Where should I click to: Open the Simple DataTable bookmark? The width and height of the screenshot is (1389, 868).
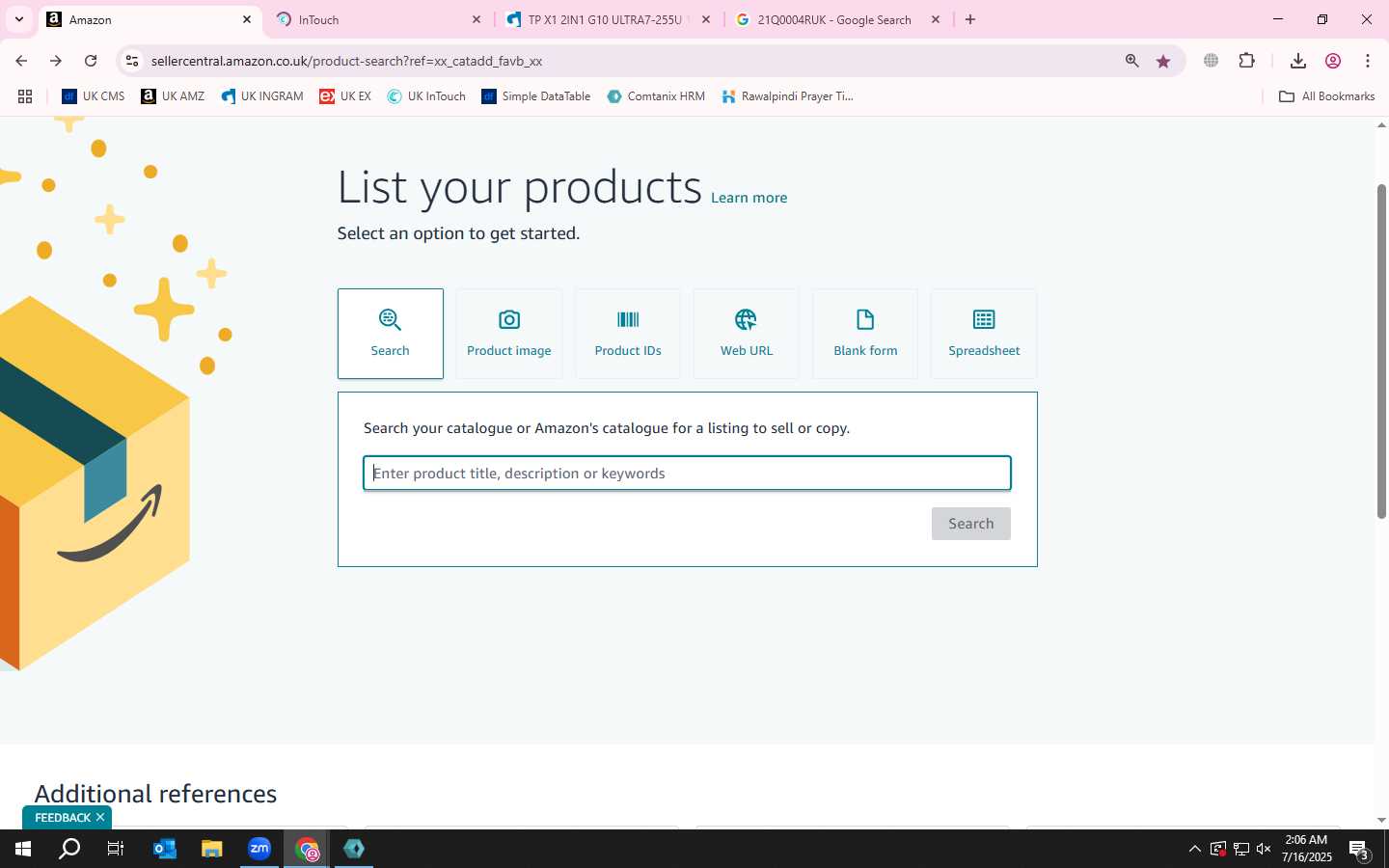tap(536, 96)
